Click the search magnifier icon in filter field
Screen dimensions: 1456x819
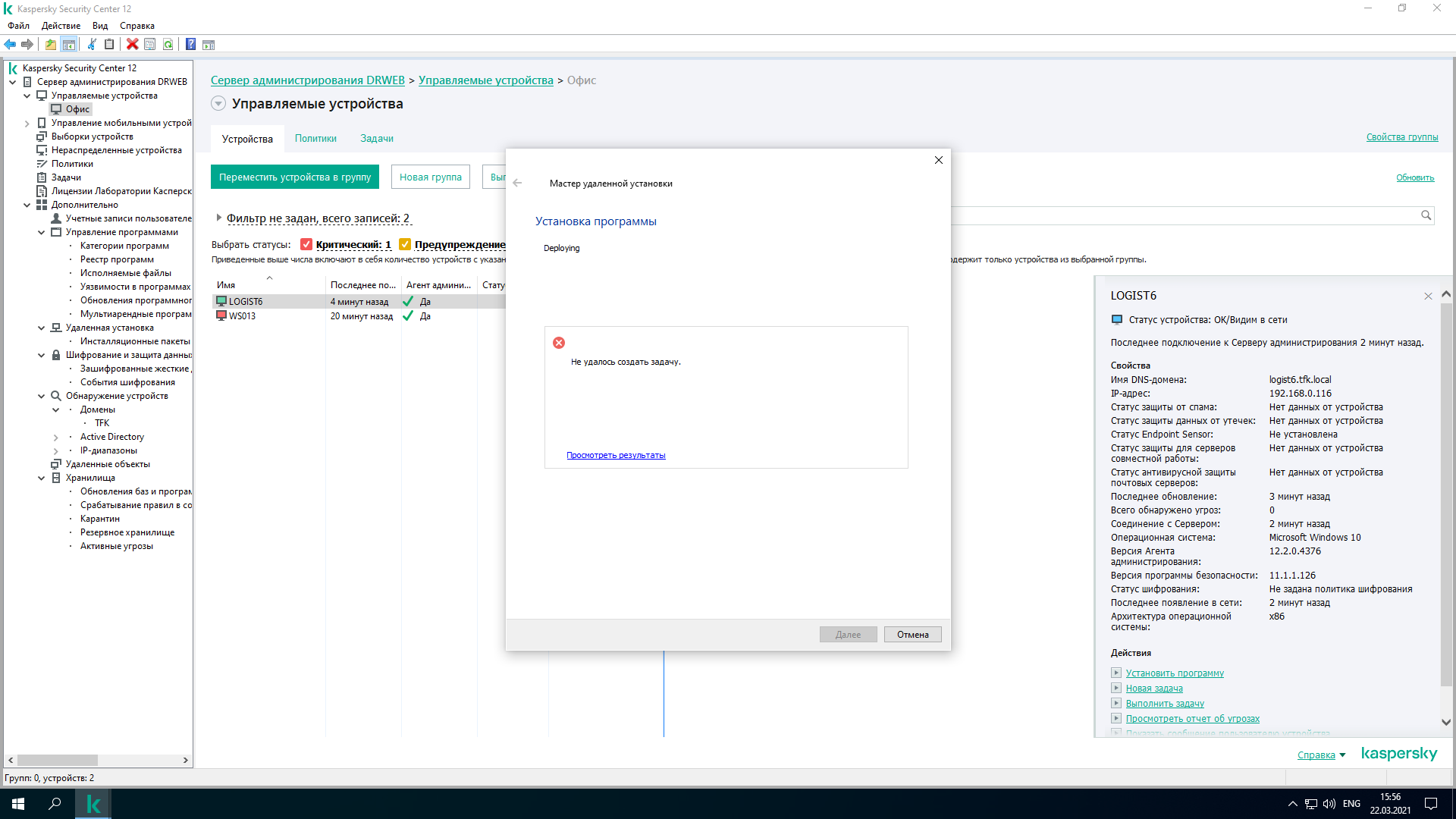click(x=1426, y=215)
